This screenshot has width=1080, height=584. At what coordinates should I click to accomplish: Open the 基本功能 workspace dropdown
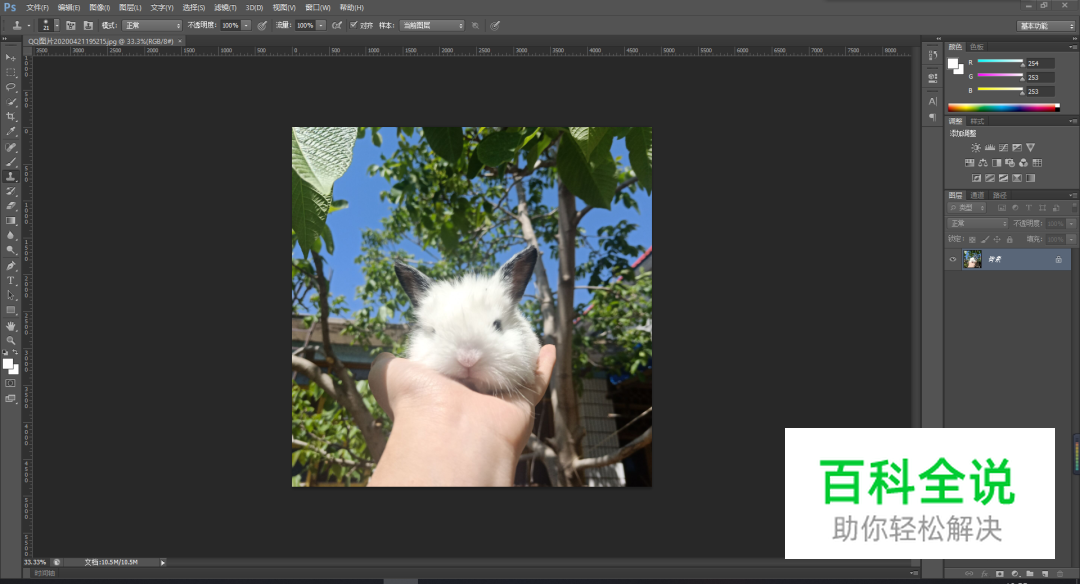1046,25
